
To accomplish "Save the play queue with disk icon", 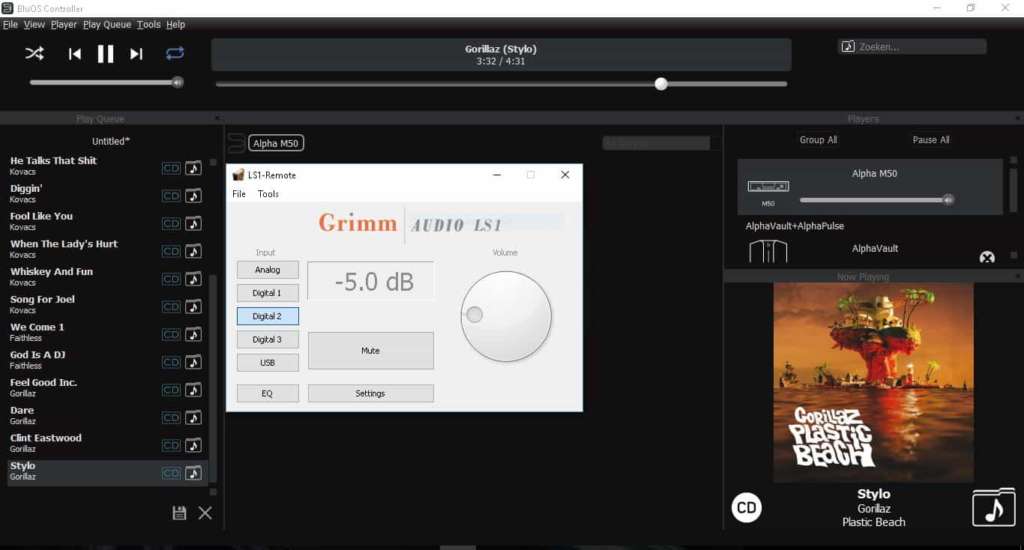I will (179, 513).
